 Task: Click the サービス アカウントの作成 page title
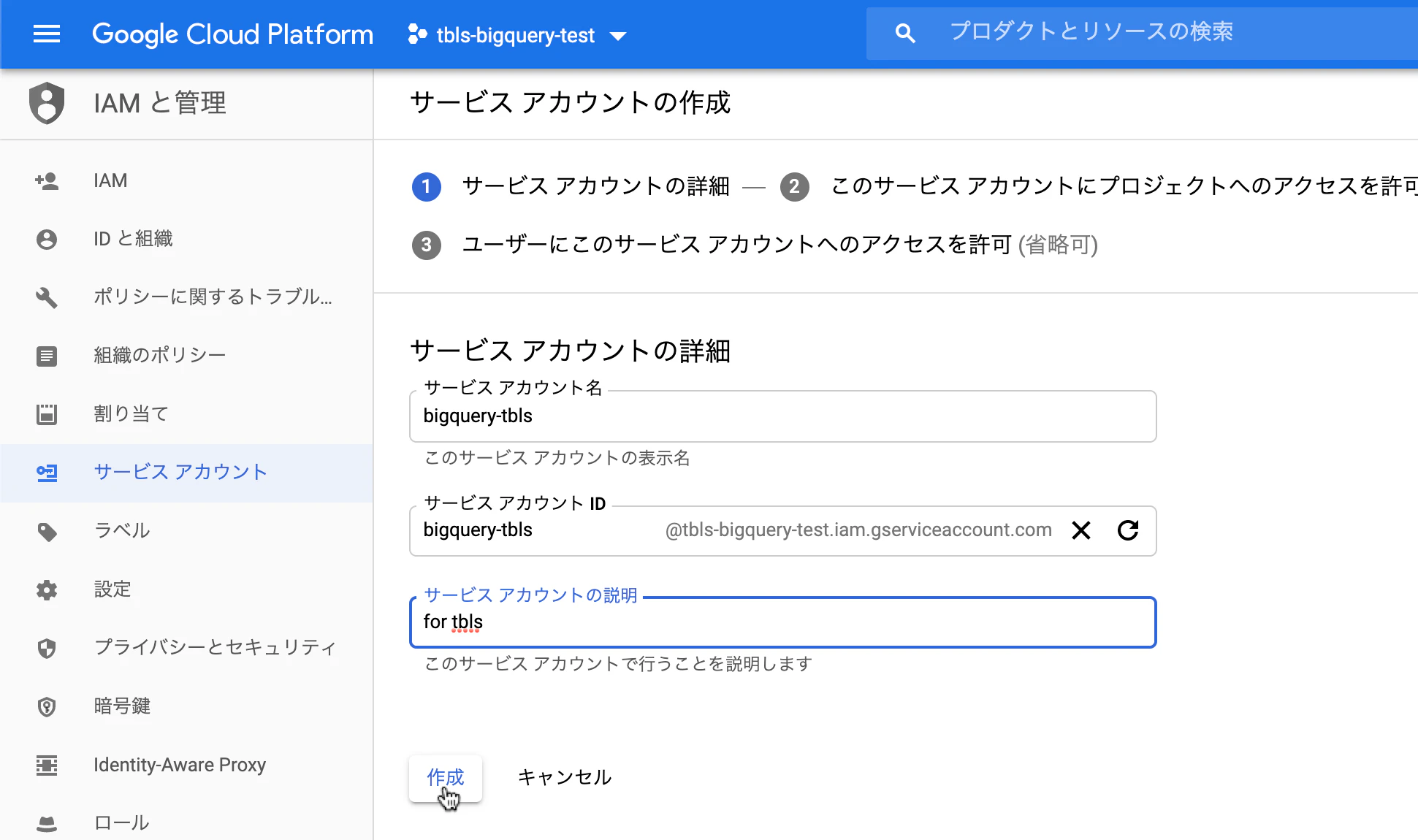(571, 103)
